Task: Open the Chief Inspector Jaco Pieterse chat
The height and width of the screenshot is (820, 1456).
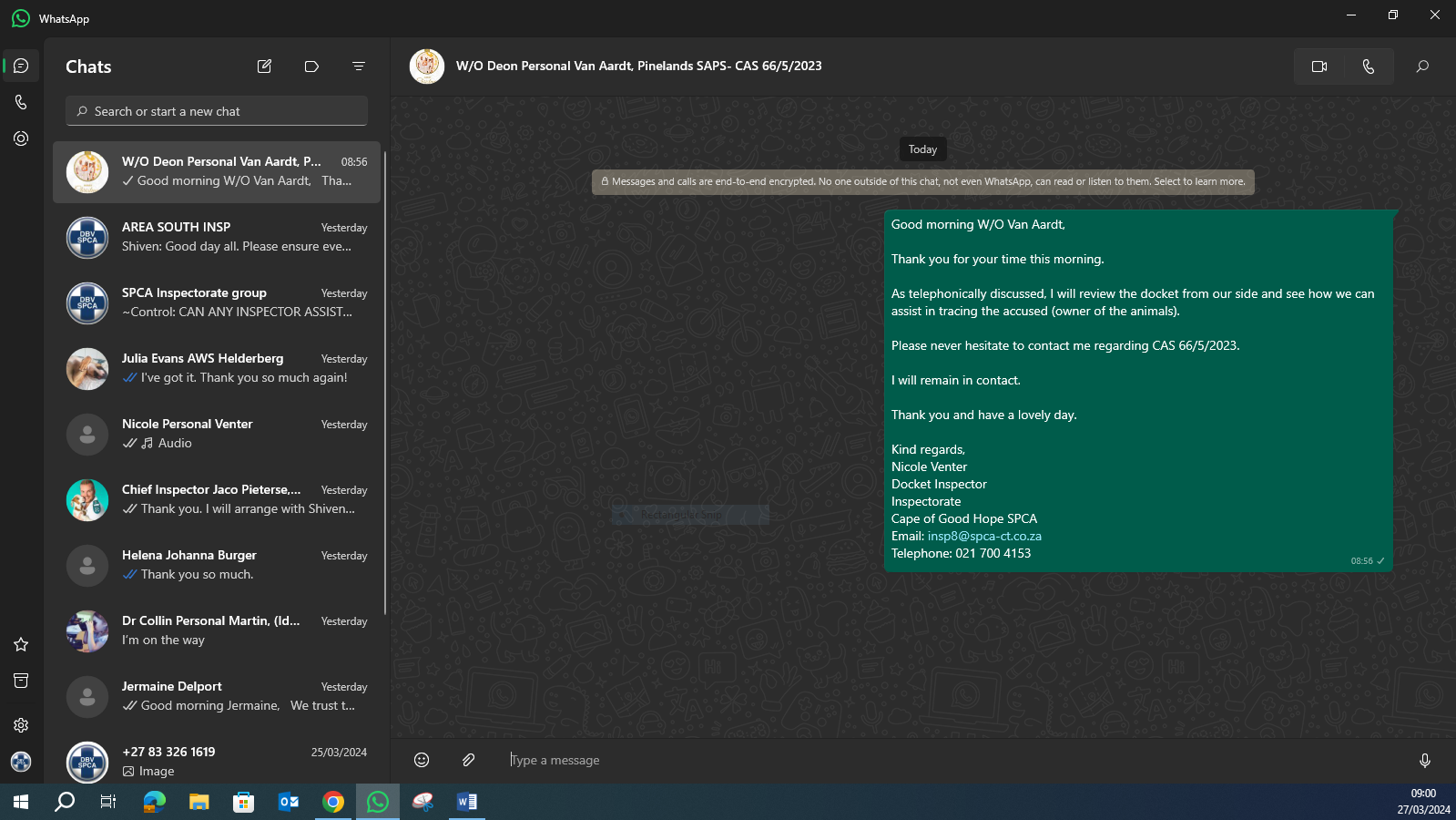Action: [217, 499]
